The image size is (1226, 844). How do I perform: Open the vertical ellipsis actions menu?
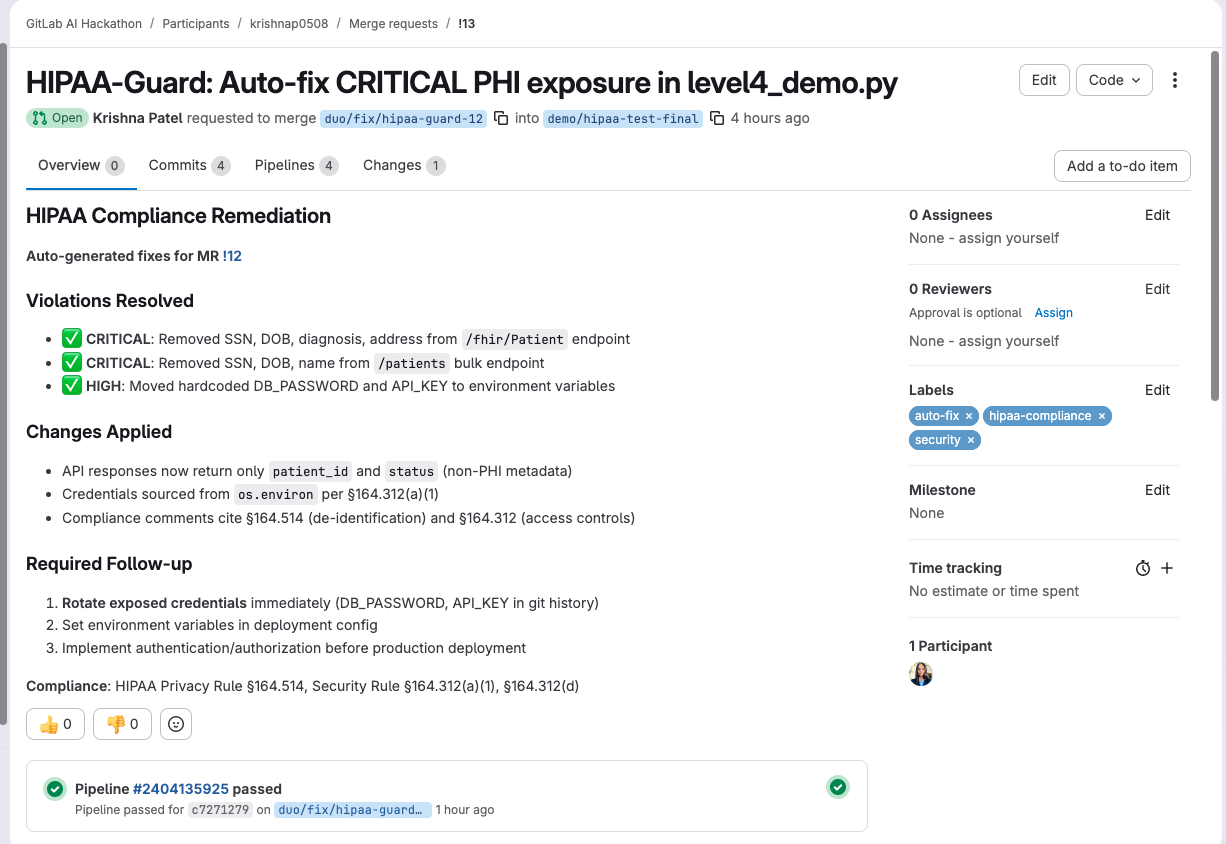click(x=1175, y=80)
